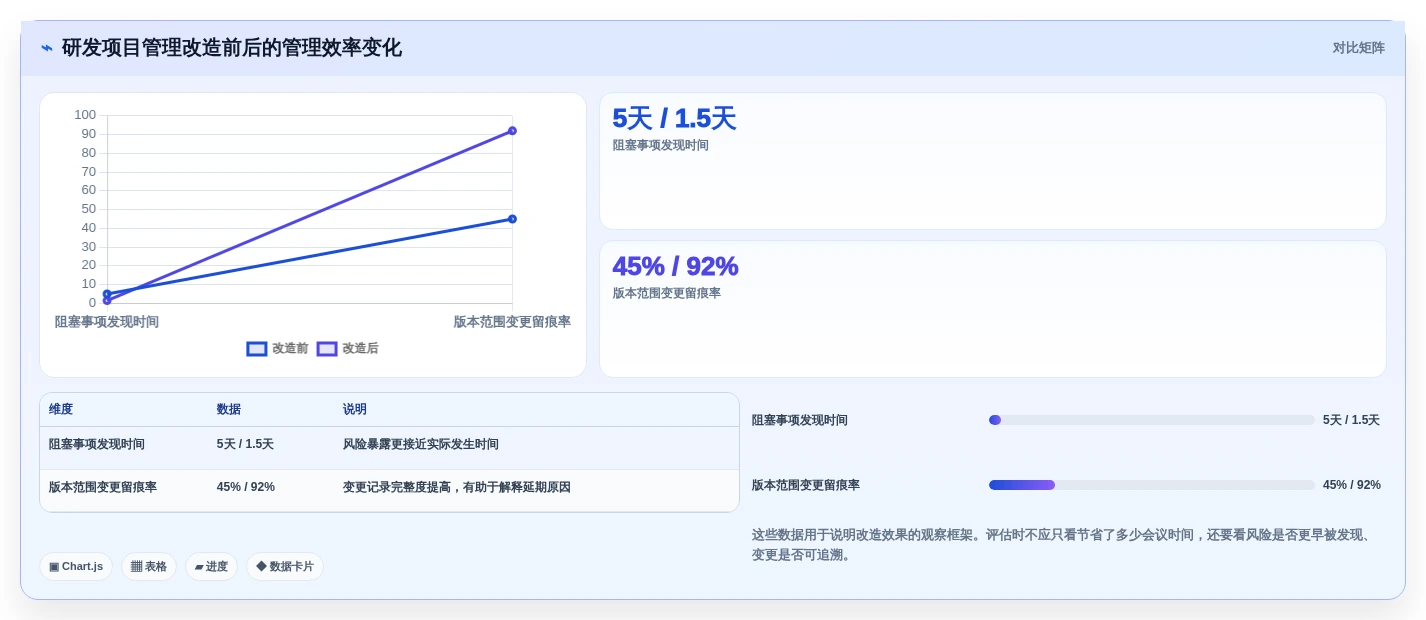1426x620 pixels.
Task: Select the 数据卡片 tag chip
Action: pyautogui.click(x=285, y=567)
